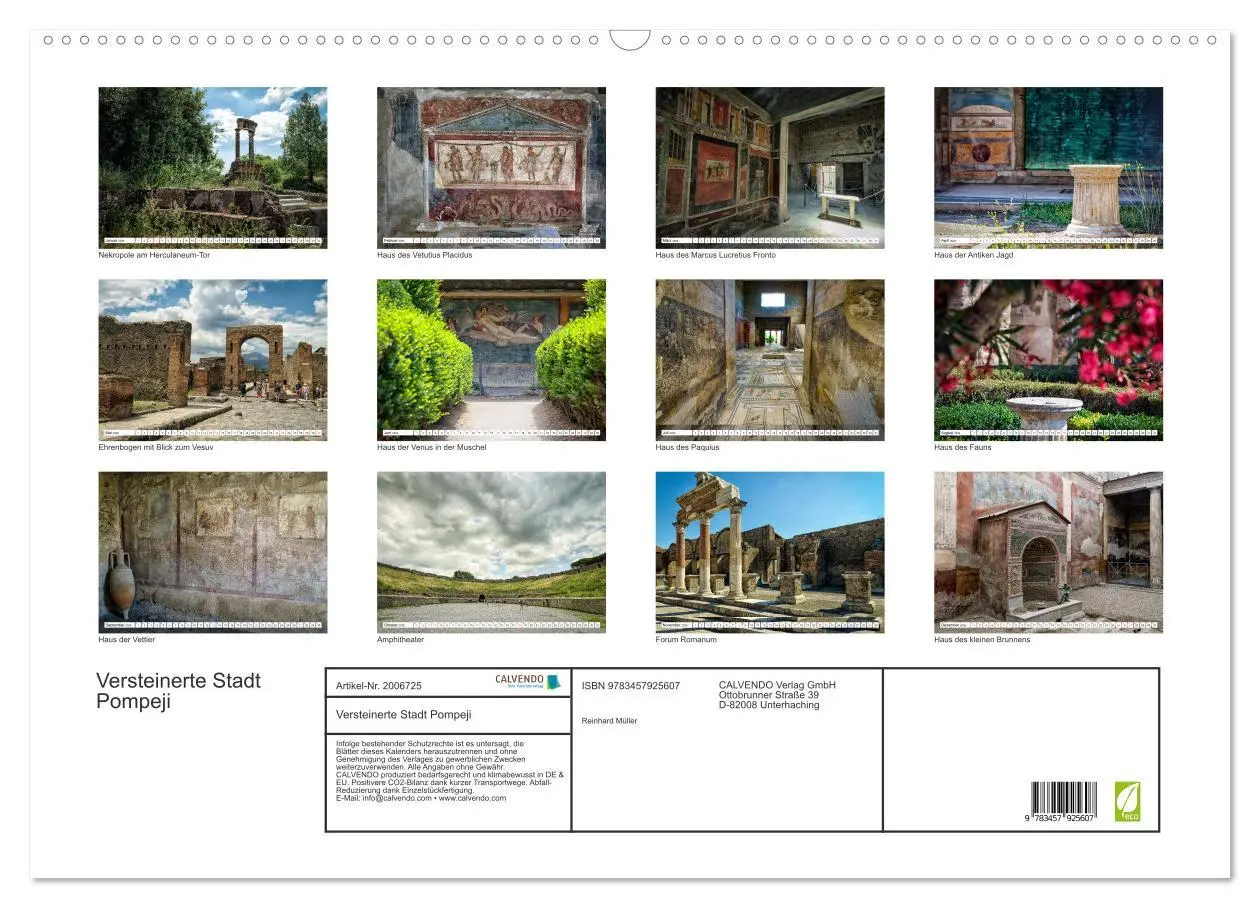The width and height of the screenshot is (1260, 908).
Task: Select the Haus des Paquius thumbnail
Action: pos(769,357)
